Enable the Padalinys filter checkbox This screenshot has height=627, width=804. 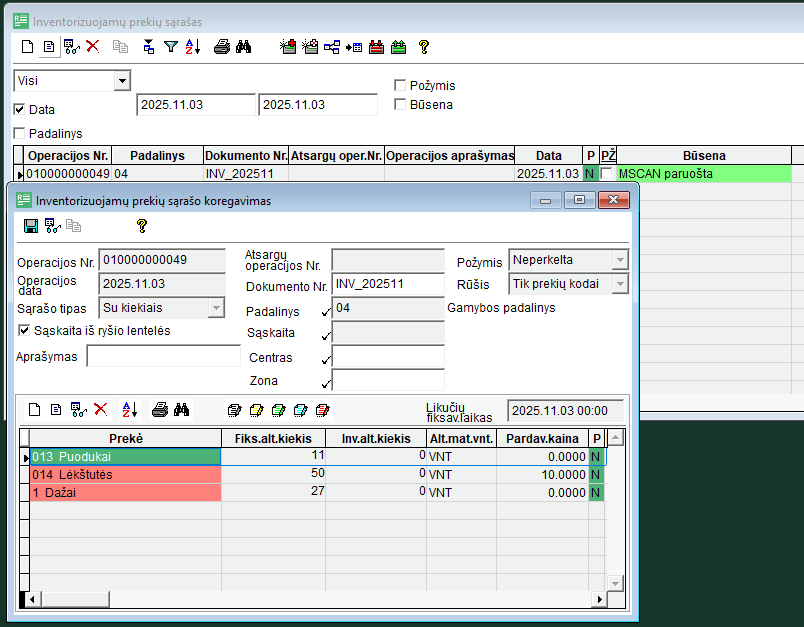click(x=19, y=133)
